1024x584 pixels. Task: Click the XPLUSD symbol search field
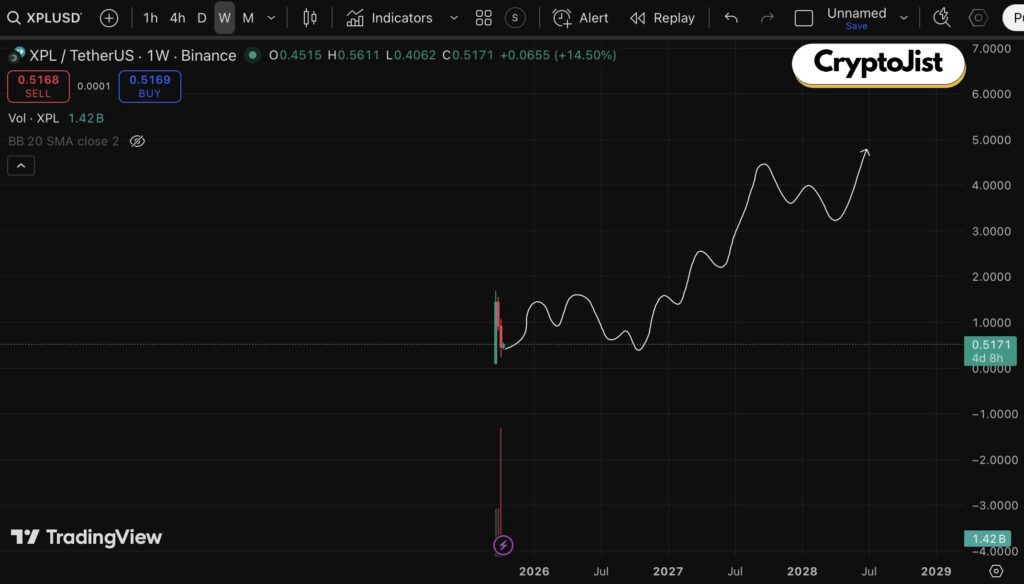46,18
